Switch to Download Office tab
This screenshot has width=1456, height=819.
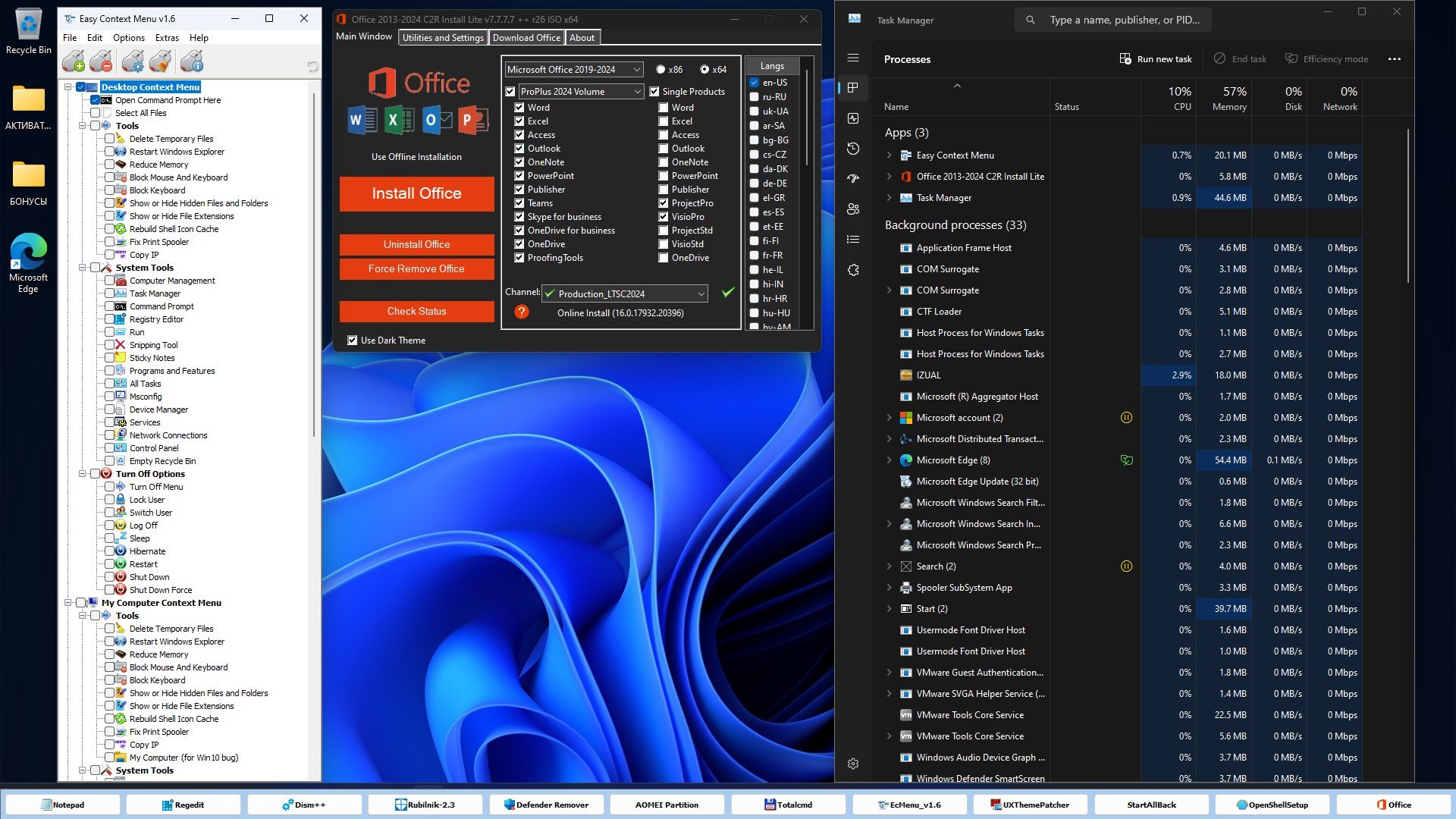pyautogui.click(x=526, y=38)
